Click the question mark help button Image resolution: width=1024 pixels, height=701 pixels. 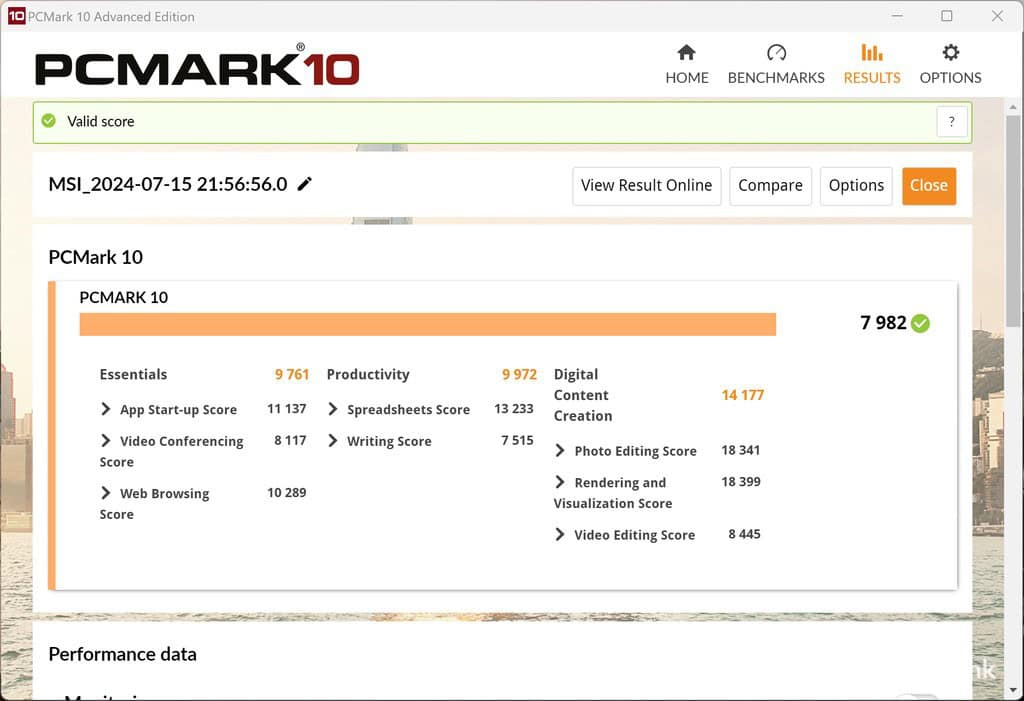tap(951, 122)
